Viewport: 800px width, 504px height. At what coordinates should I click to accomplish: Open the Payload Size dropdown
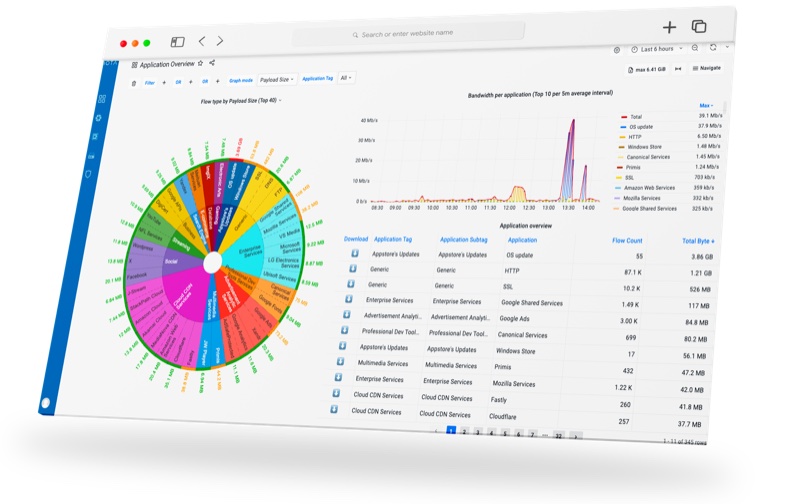[275, 79]
